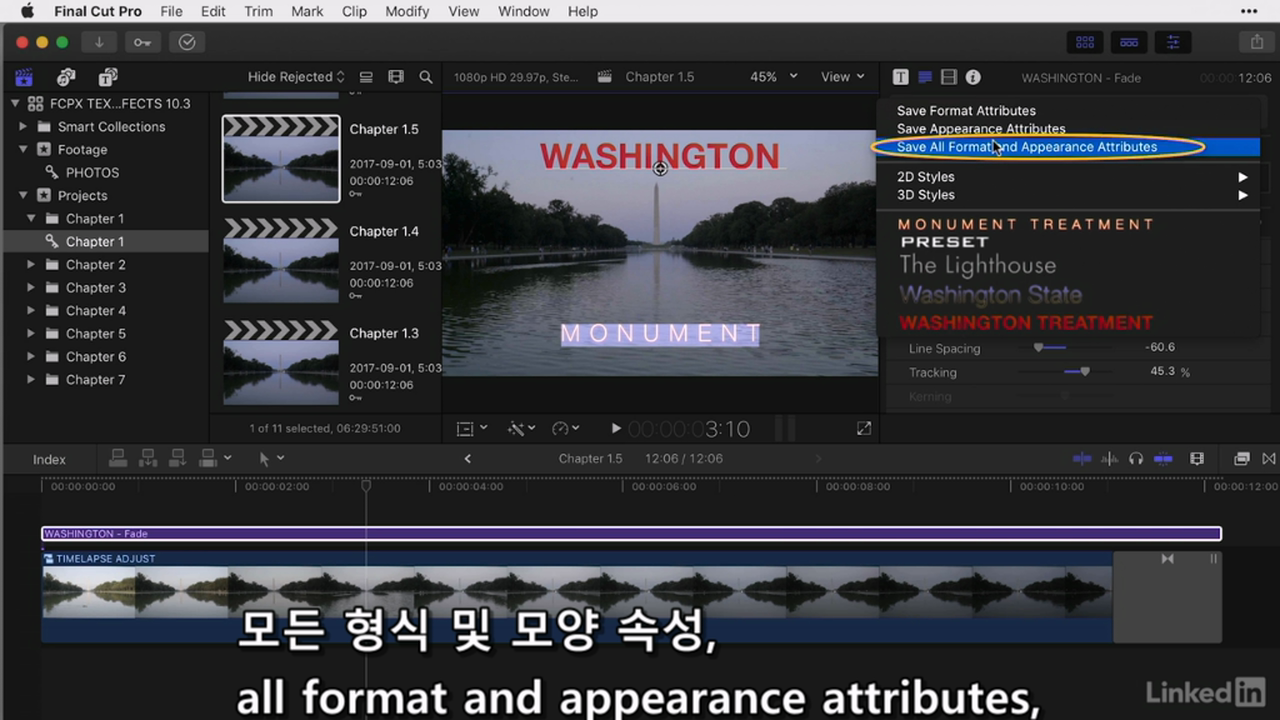Open Background Tasks checkmark icon
This screenshot has width=1280, height=720.
[187, 42]
